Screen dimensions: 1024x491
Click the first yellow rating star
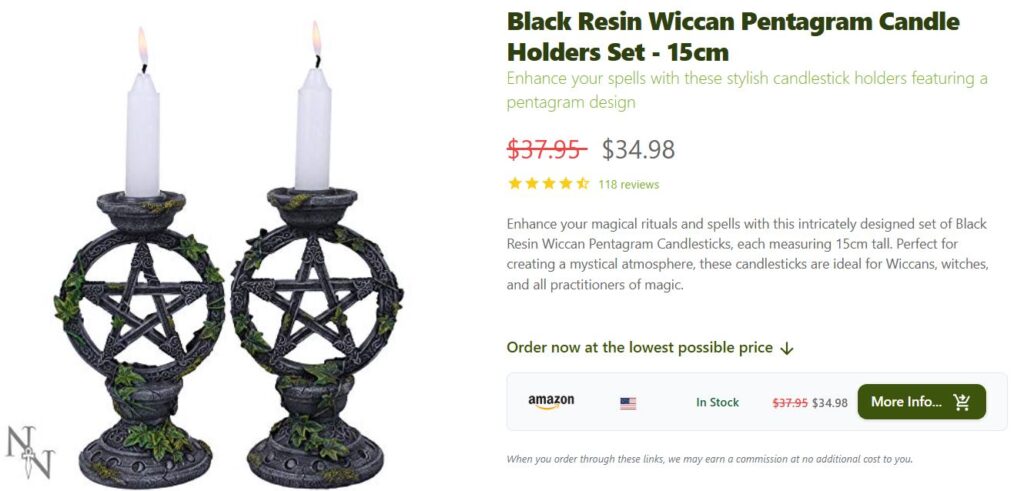[515, 183]
